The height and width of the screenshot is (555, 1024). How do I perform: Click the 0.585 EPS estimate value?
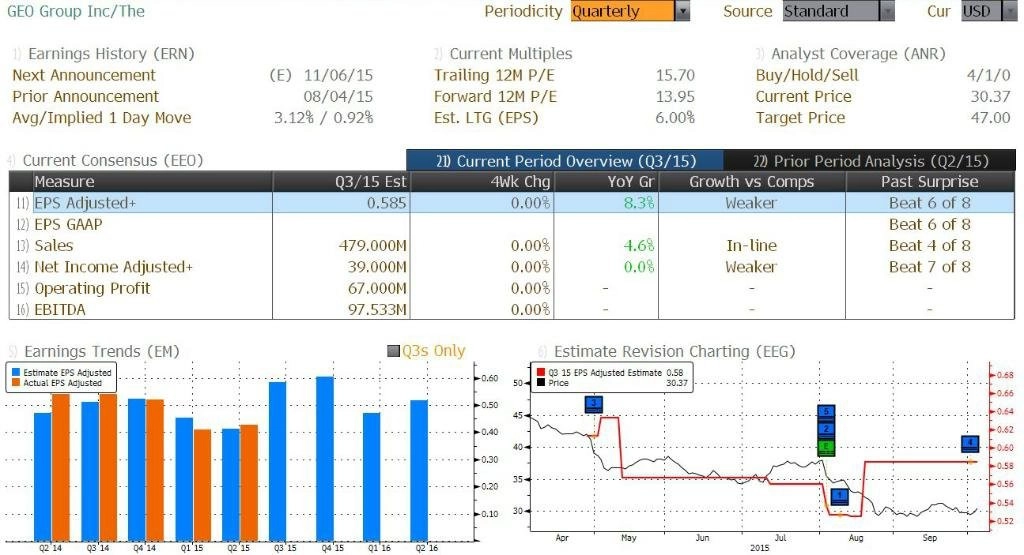tap(387, 203)
